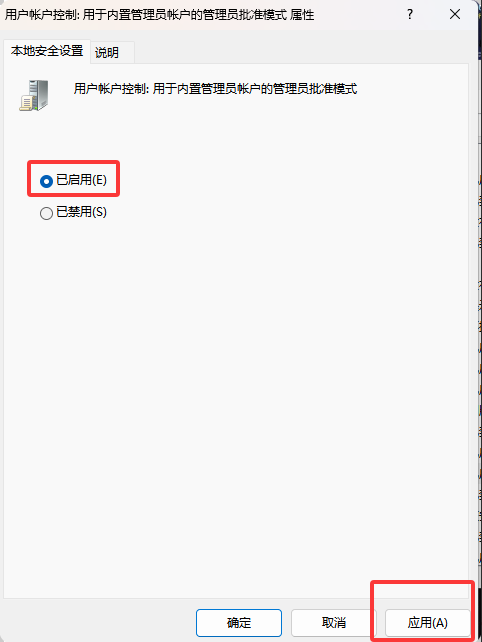Click the 已启用(E) label text
The image size is (482, 642).
[81, 180]
